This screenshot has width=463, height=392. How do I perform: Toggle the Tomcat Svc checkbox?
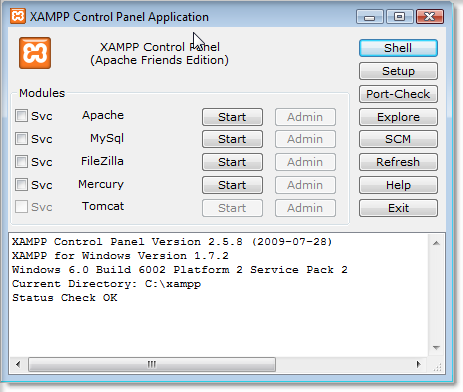[x=21, y=207]
